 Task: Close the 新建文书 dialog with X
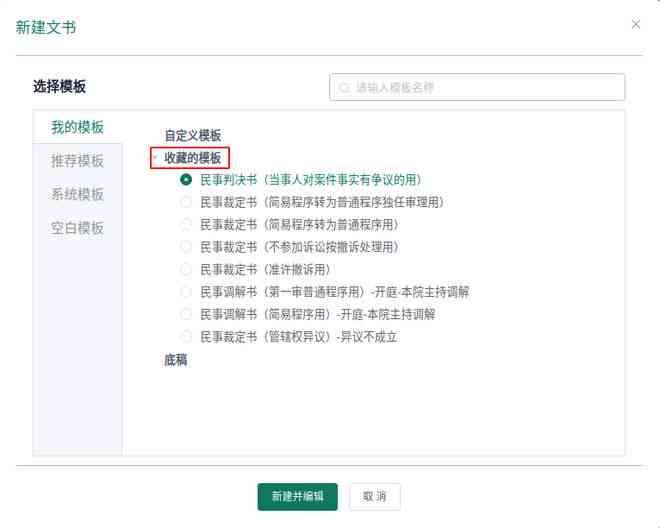636,24
